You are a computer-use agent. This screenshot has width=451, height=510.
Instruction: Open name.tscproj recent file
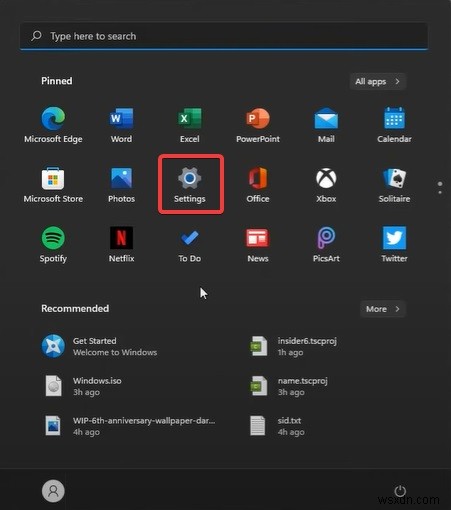click(289, 386)
